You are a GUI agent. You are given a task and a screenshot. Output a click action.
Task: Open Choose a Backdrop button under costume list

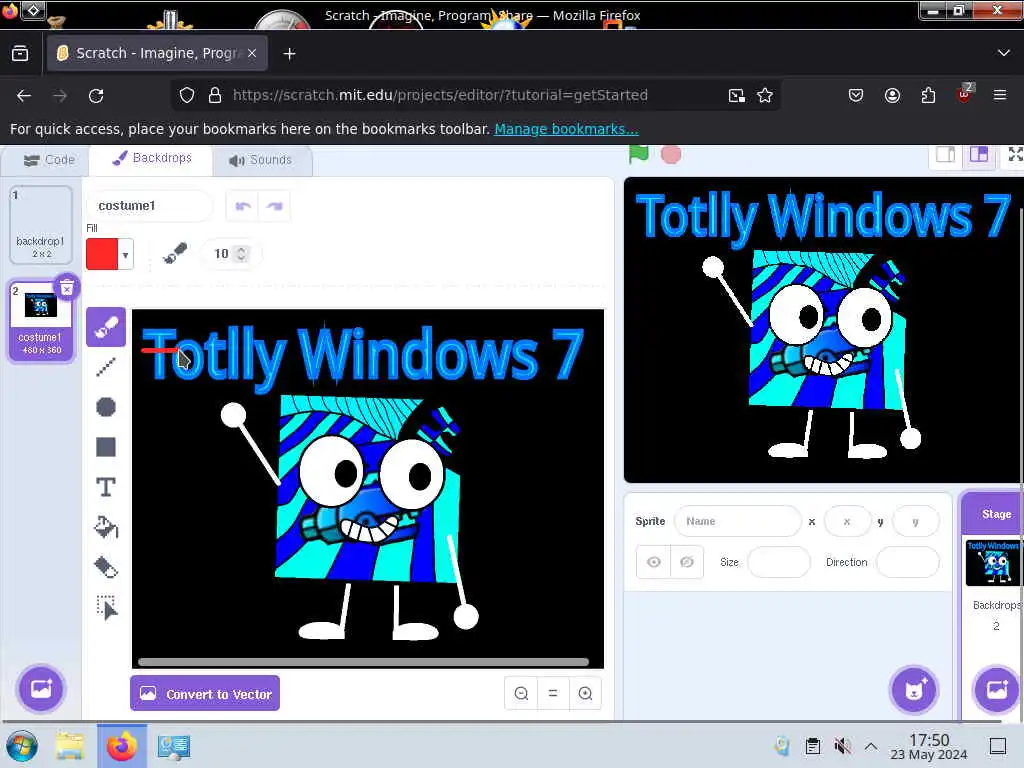click(x=41, y=688)
